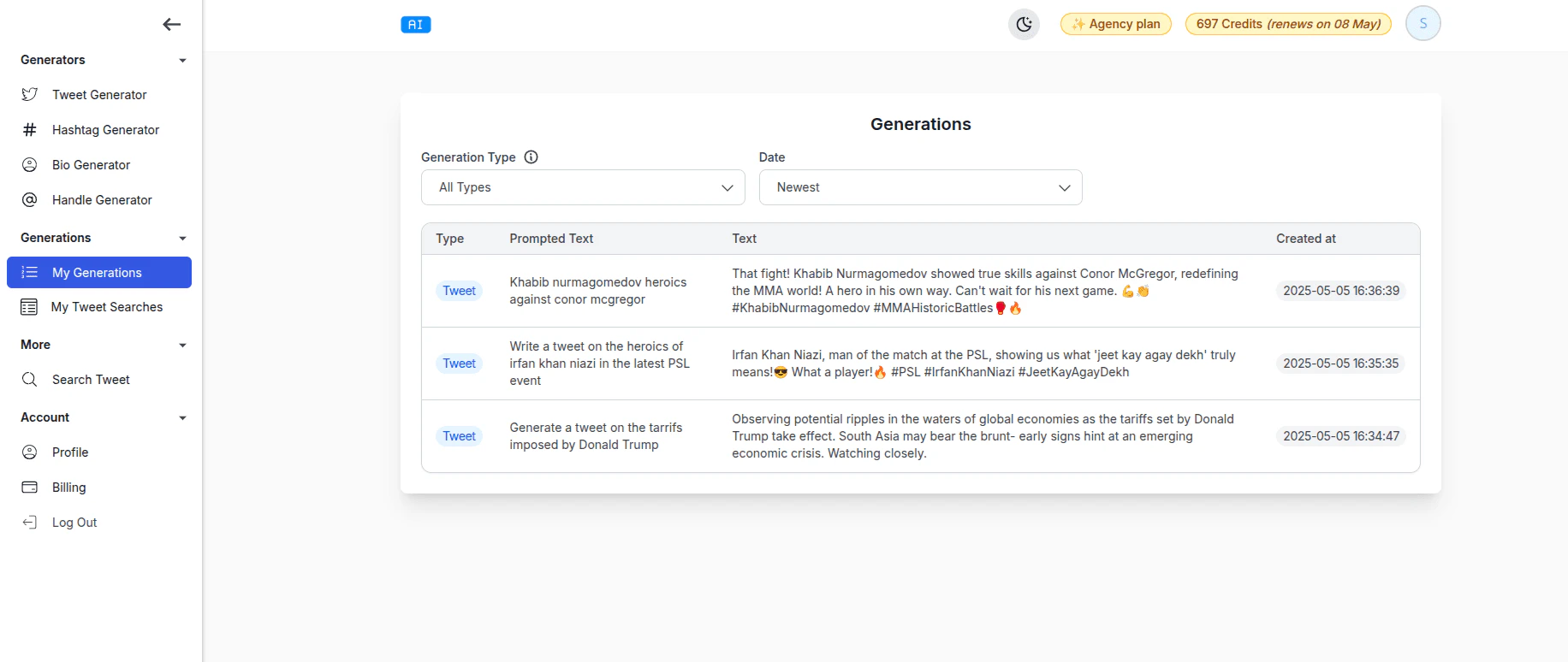Viewport: 1568px width, 662px height.
Task: Open Handle Generator page
Action: (99, 200)
